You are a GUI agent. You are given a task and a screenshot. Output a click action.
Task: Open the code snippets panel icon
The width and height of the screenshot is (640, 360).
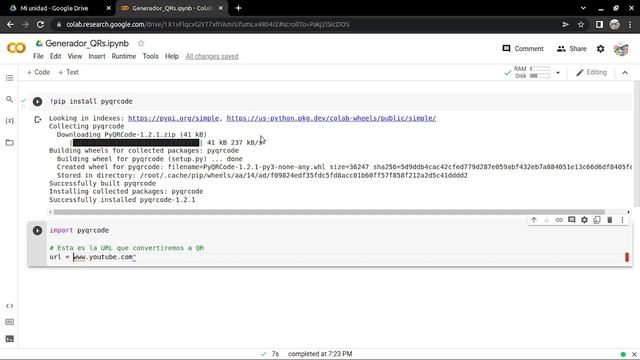(x=9, y=306)
